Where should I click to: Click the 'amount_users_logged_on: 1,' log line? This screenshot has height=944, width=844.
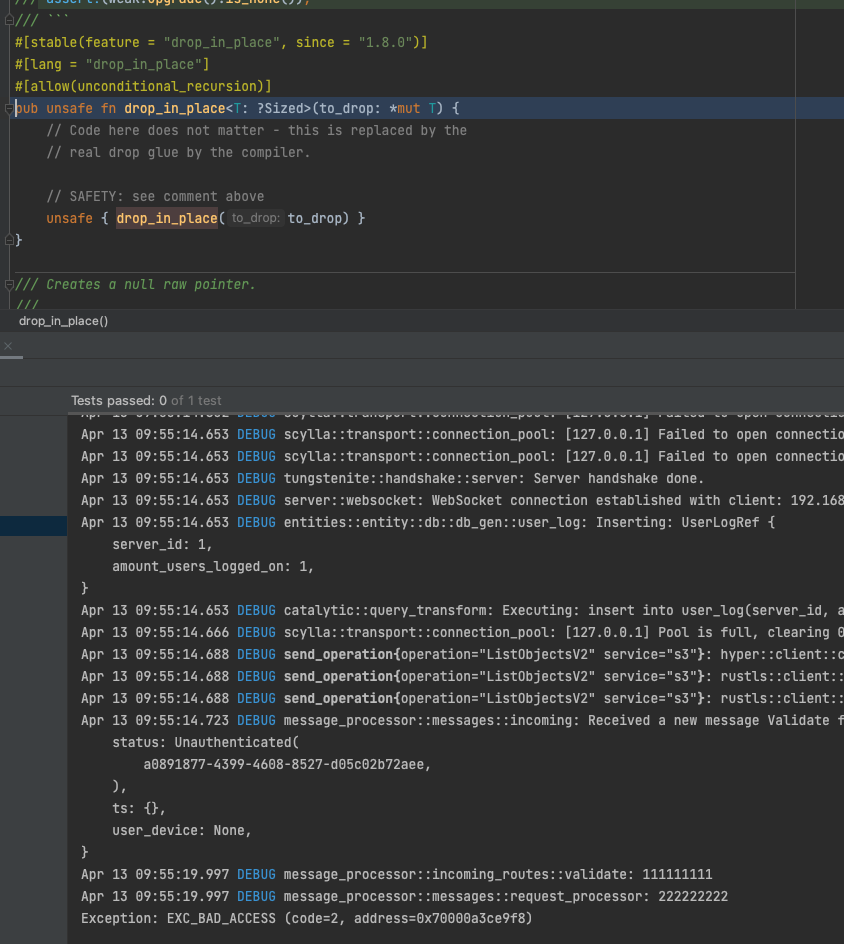click(213, 567)
